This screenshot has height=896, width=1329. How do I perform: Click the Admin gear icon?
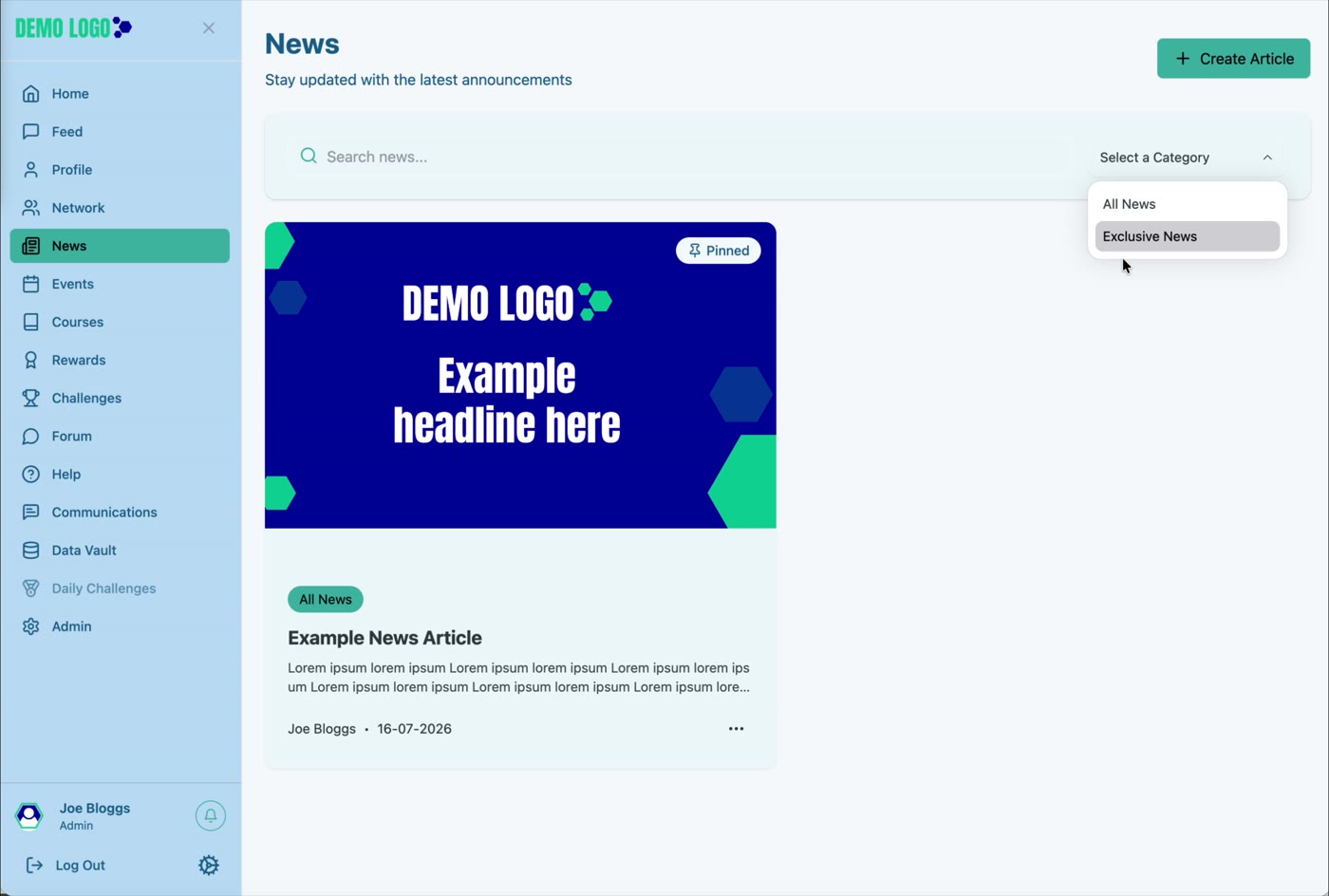pos(31,626)
